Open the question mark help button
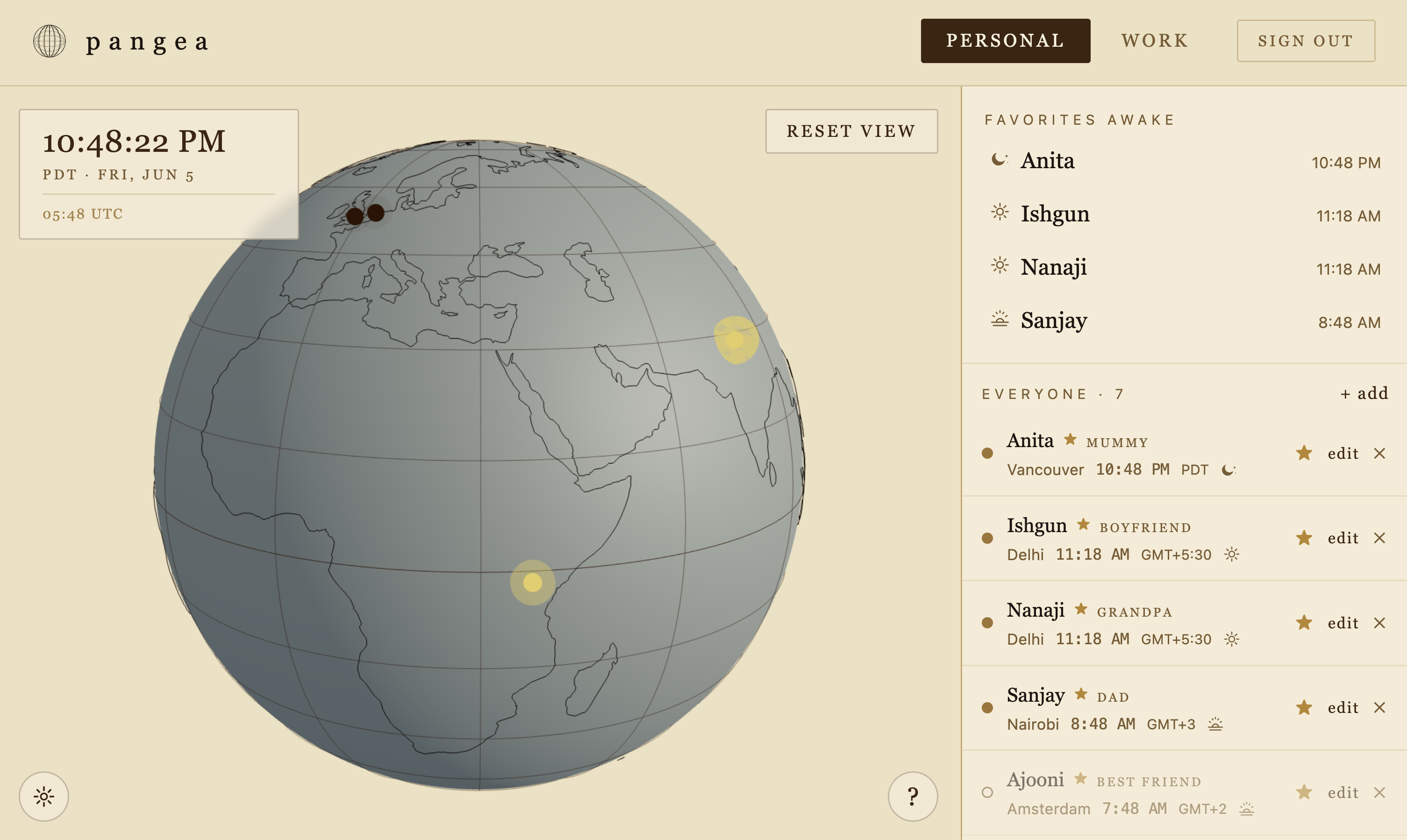The image size is (1407, 840). [x=912, y=797]
